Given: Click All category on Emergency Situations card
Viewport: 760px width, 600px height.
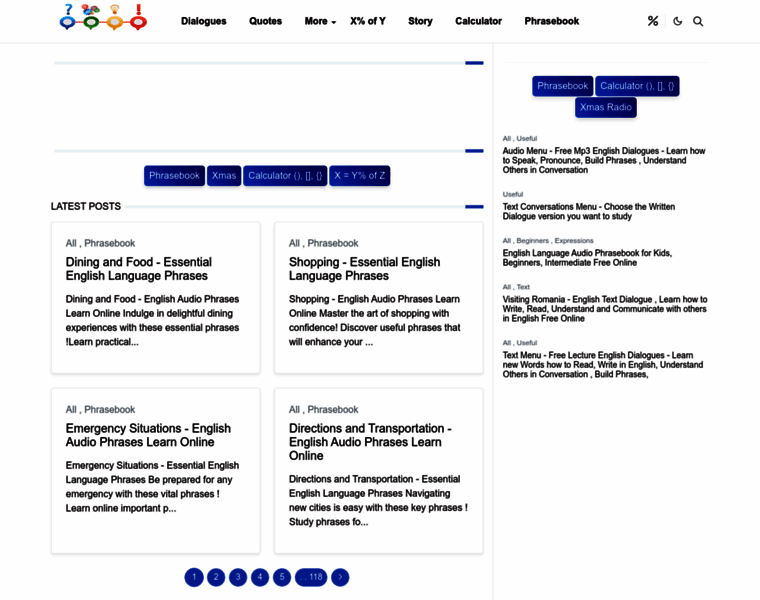Looking at the screenshot, I should pyautogui.click(x=71, y=409).
